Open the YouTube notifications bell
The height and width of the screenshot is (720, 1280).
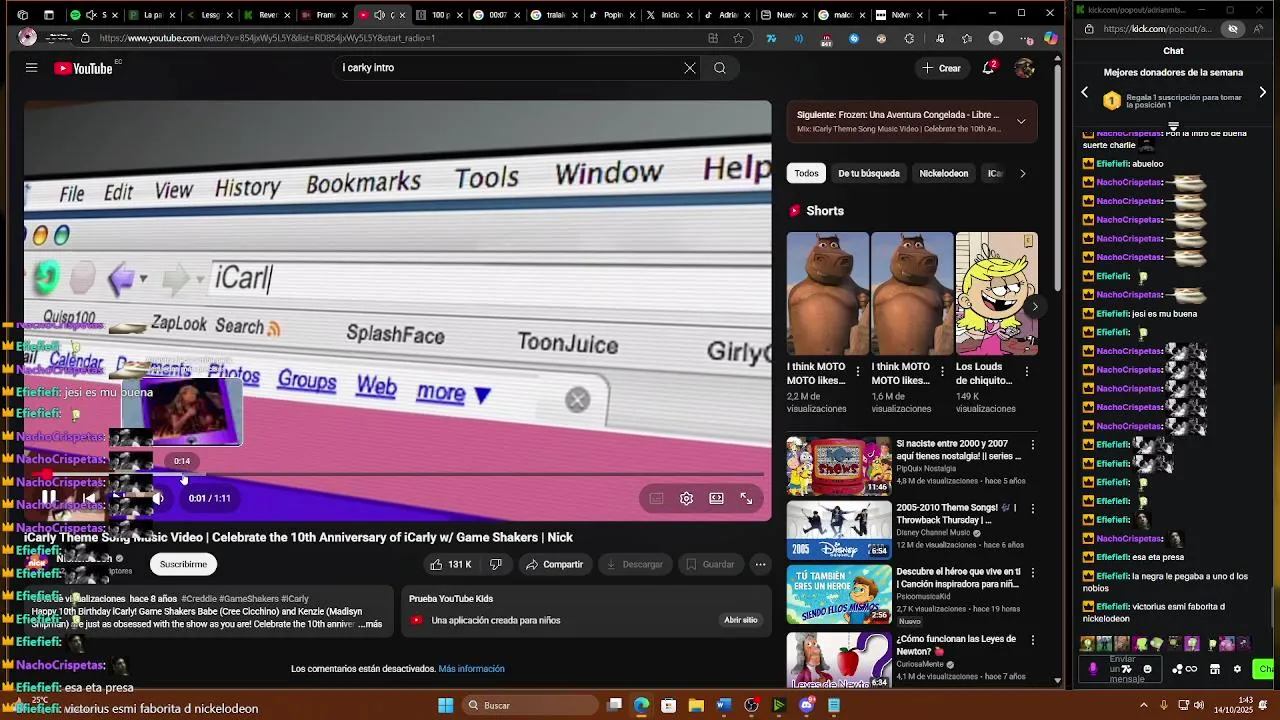[988, 68]
